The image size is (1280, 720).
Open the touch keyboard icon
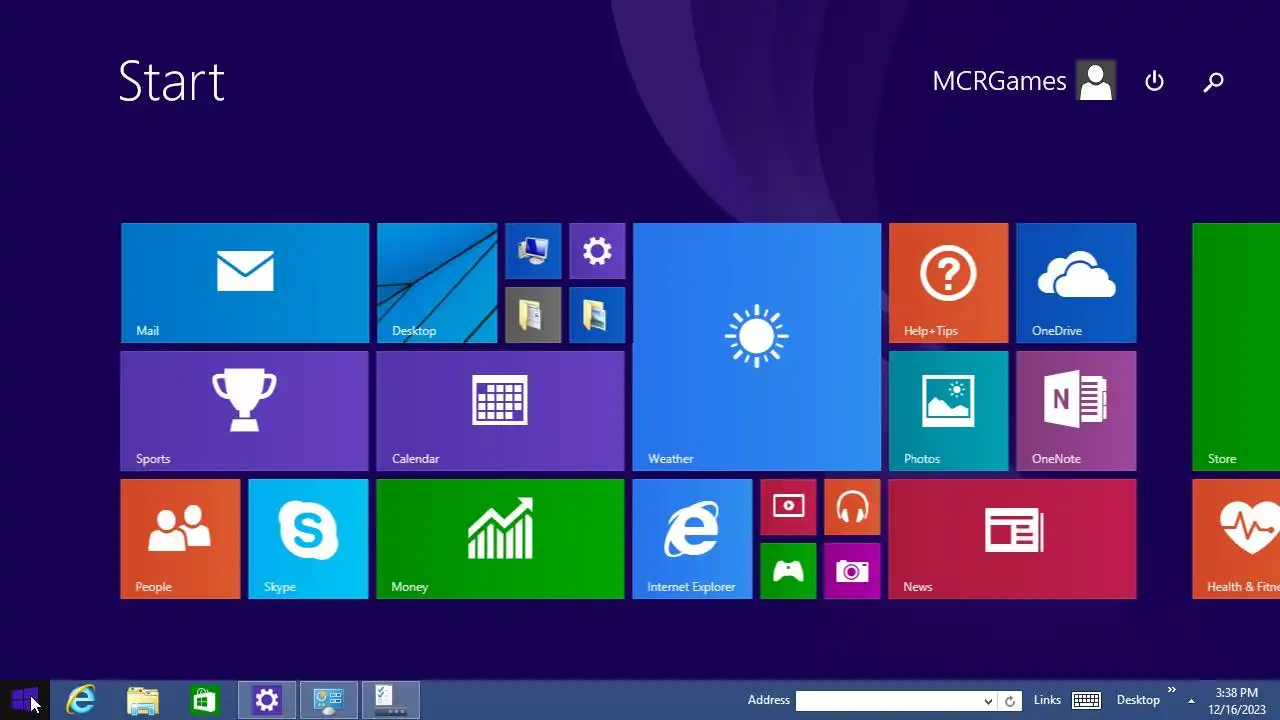[1086, 700]
